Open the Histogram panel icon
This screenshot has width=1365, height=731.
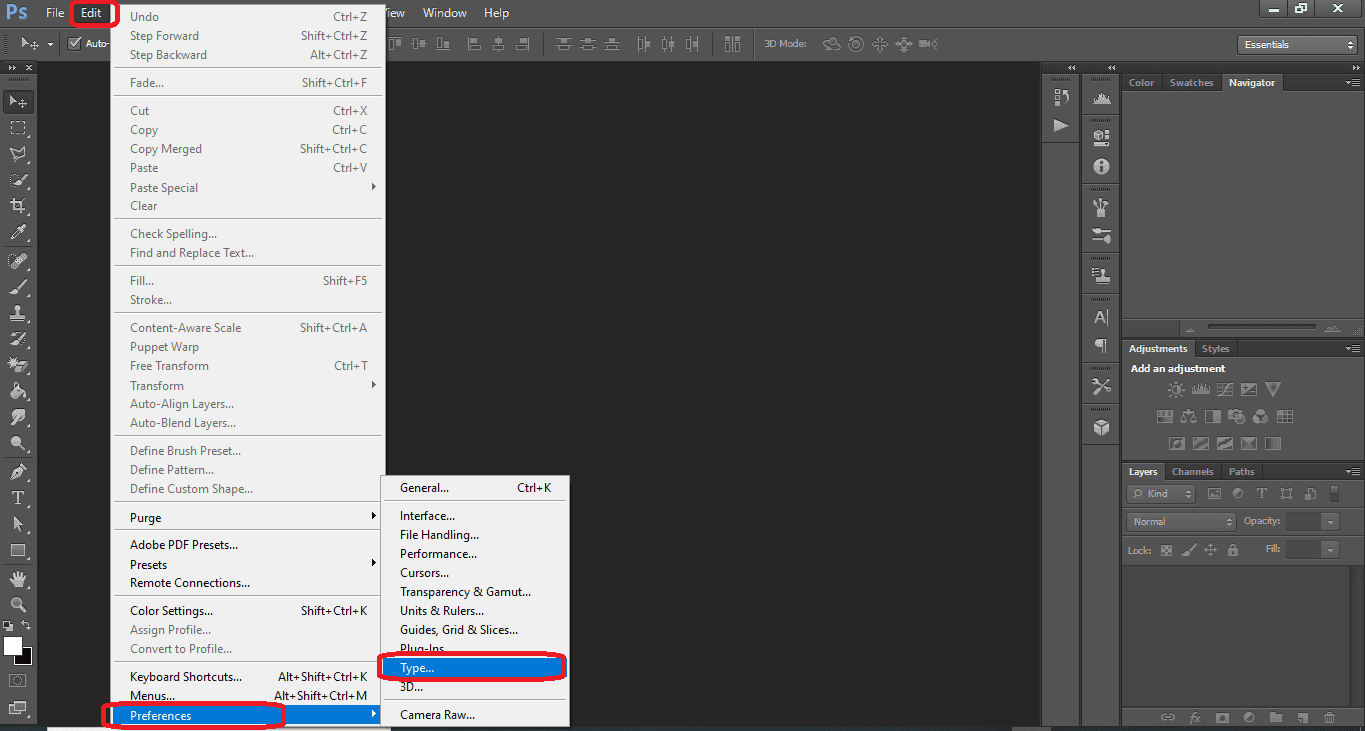1101,97
